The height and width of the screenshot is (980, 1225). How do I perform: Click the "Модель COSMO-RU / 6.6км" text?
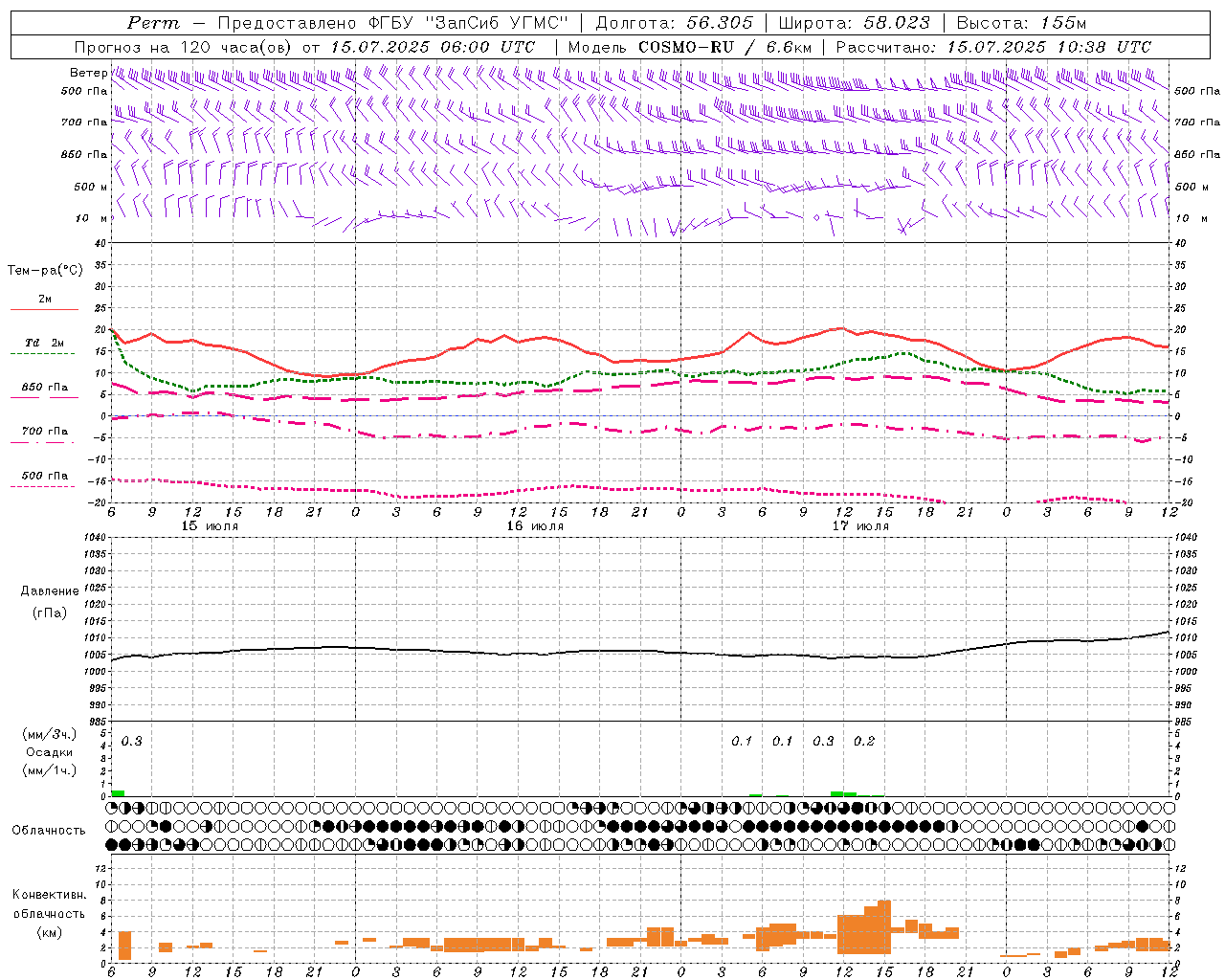[x=689, y=47]
